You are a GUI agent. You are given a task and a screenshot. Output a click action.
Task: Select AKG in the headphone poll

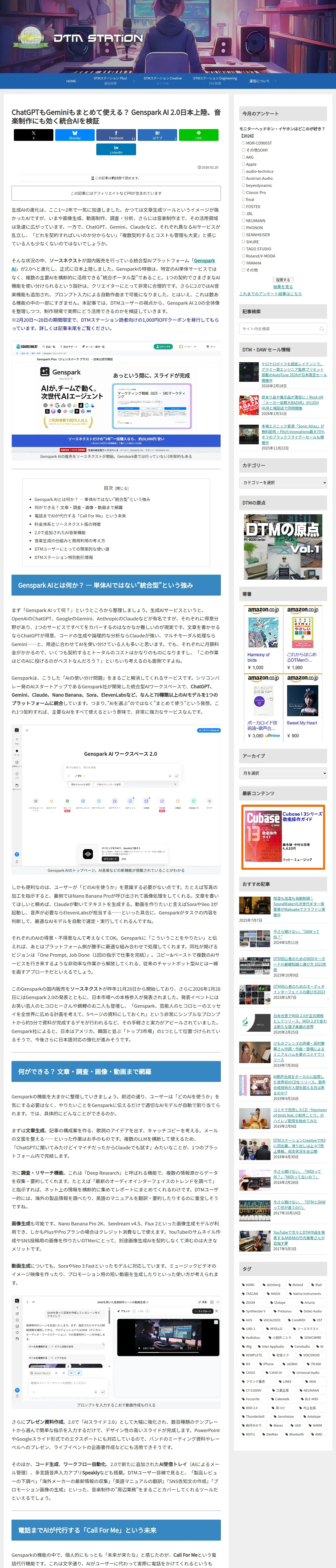243,157
